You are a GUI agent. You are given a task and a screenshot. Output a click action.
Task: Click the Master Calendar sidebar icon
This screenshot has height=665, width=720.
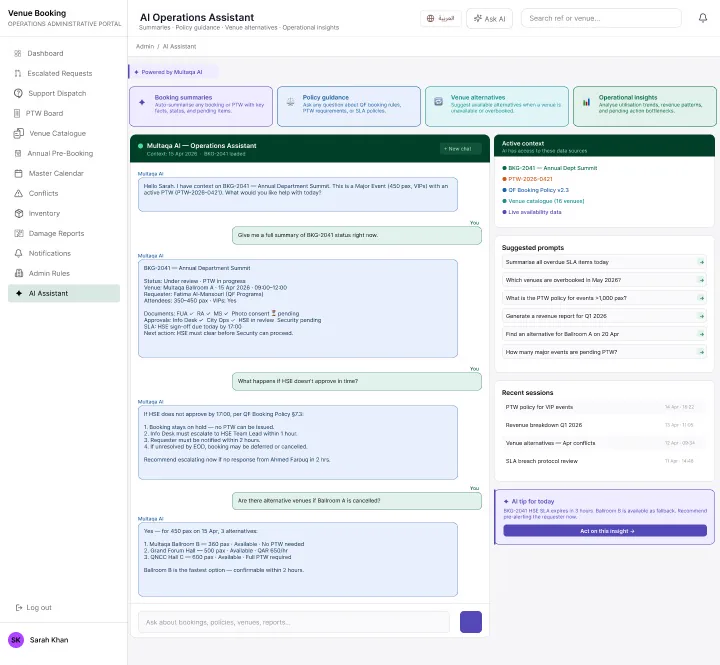tap(18, 174)
